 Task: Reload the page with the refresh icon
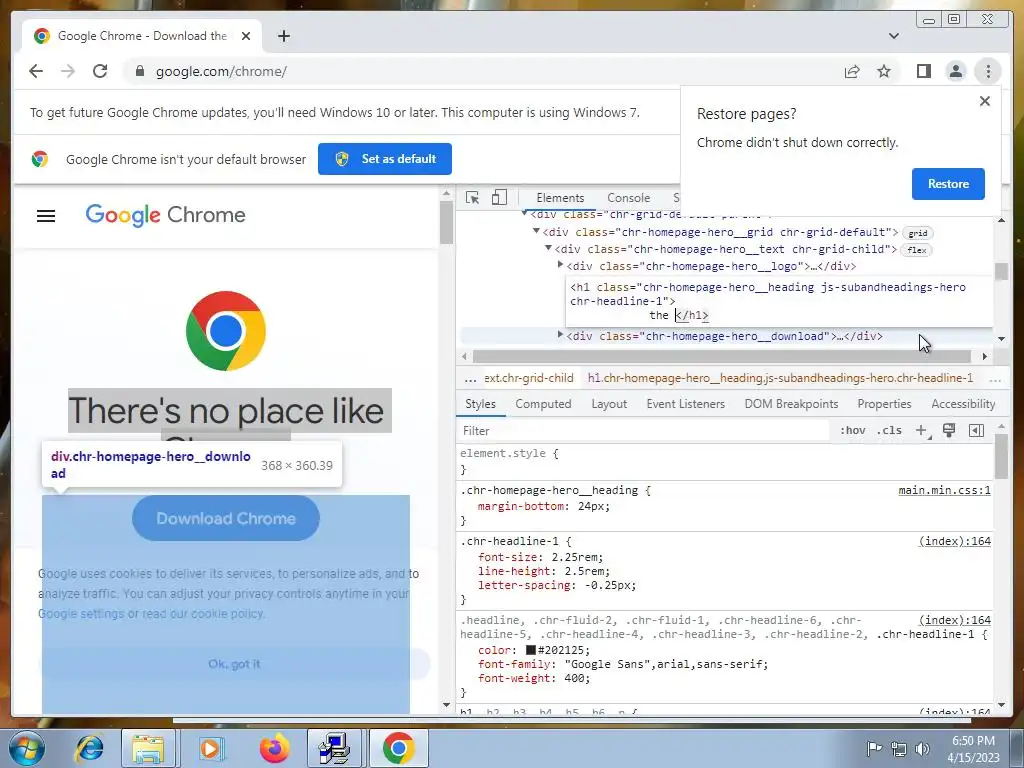point(100,71)
